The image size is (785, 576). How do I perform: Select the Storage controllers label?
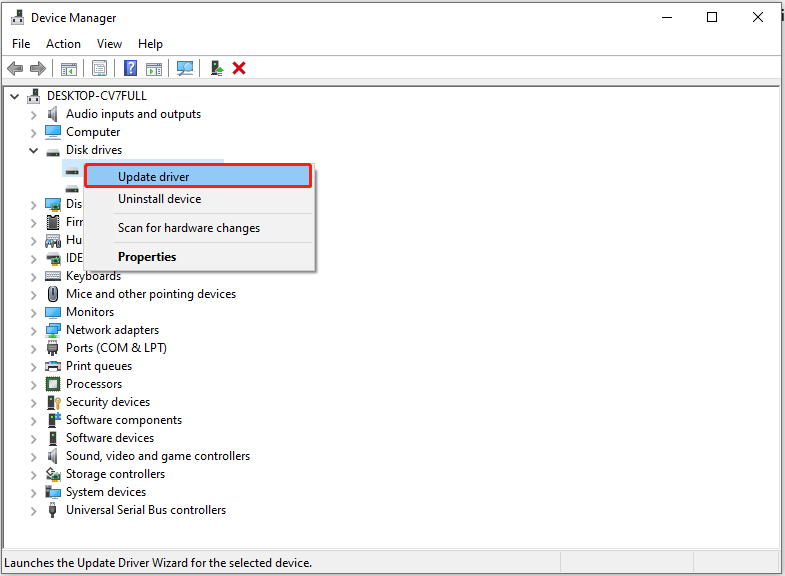115,474
